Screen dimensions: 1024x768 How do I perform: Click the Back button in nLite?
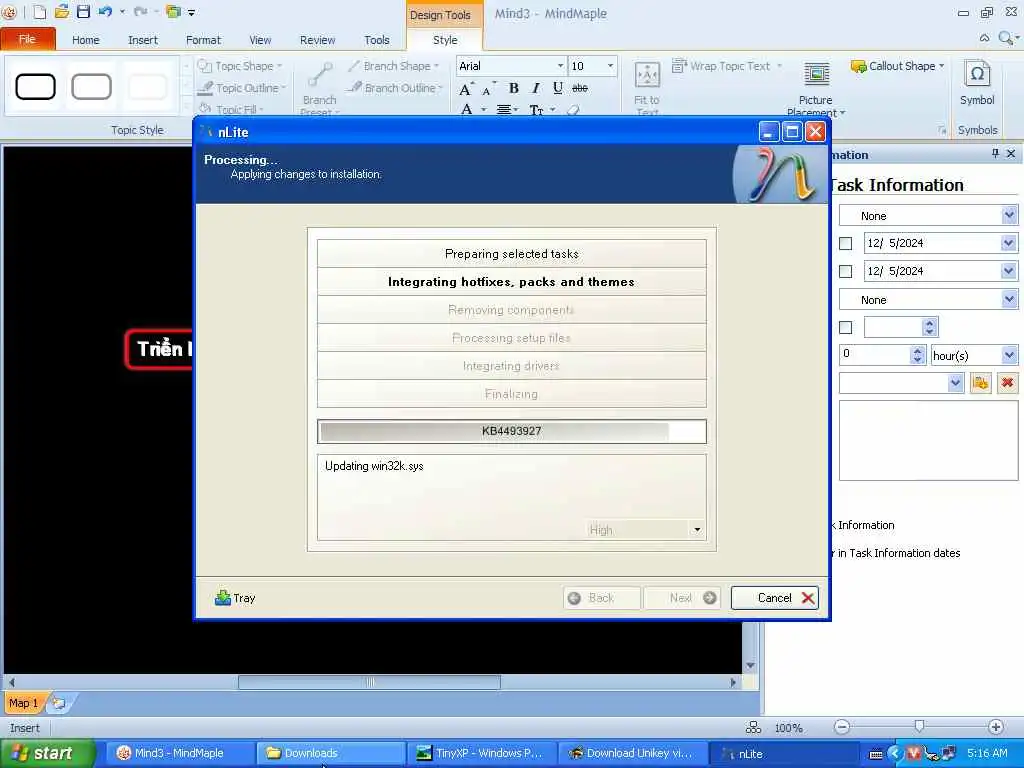(x=601, y=598)
